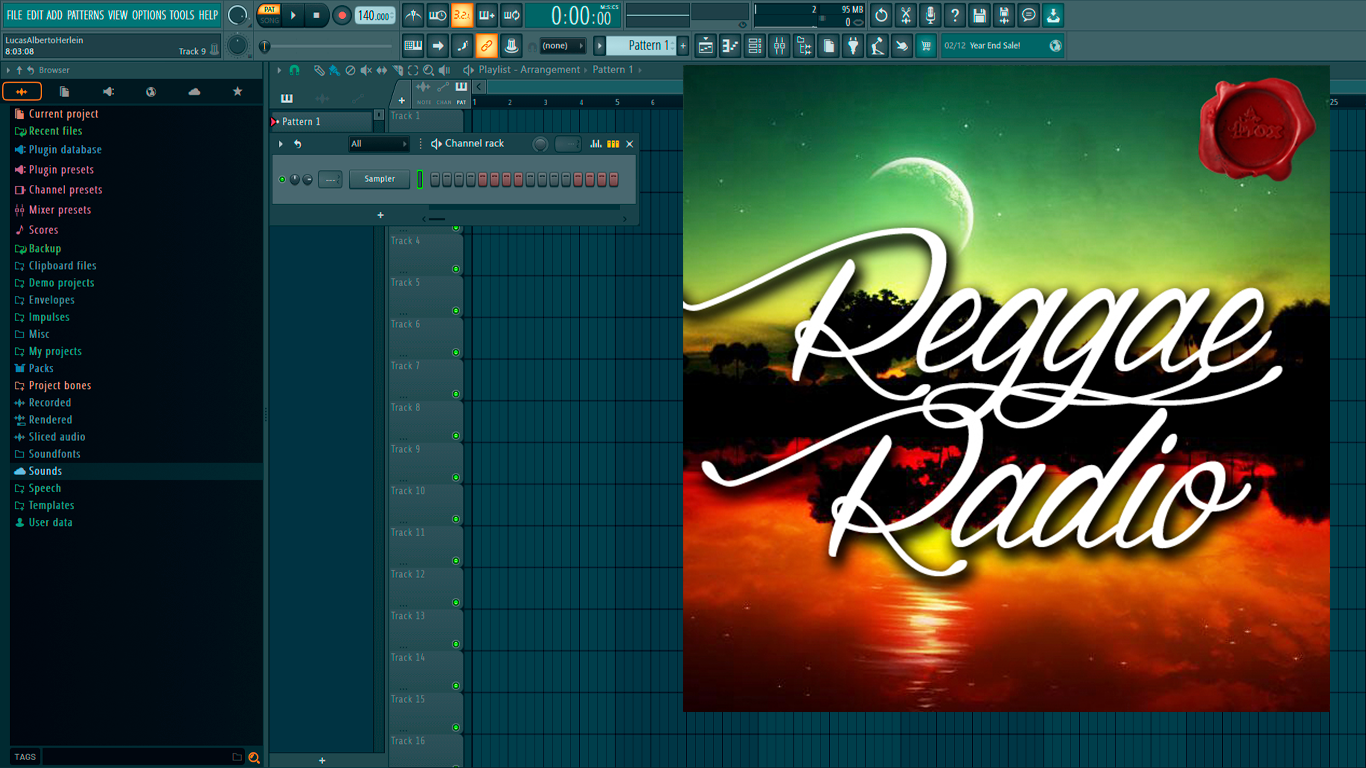Click the export download icon
Viewport: 1366px width, 768px height.
tap(1053, 15)
